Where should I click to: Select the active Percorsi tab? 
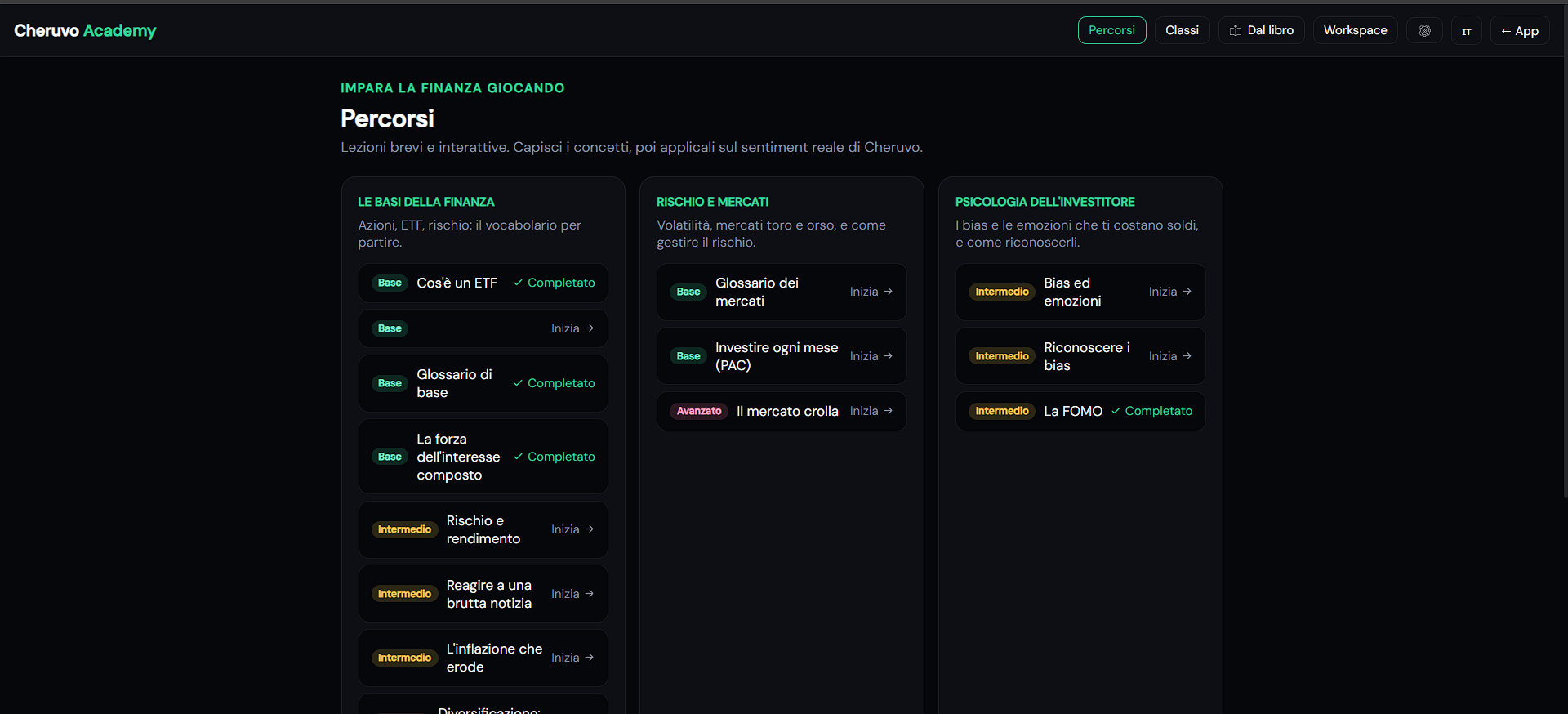[x=1111, y=30]
